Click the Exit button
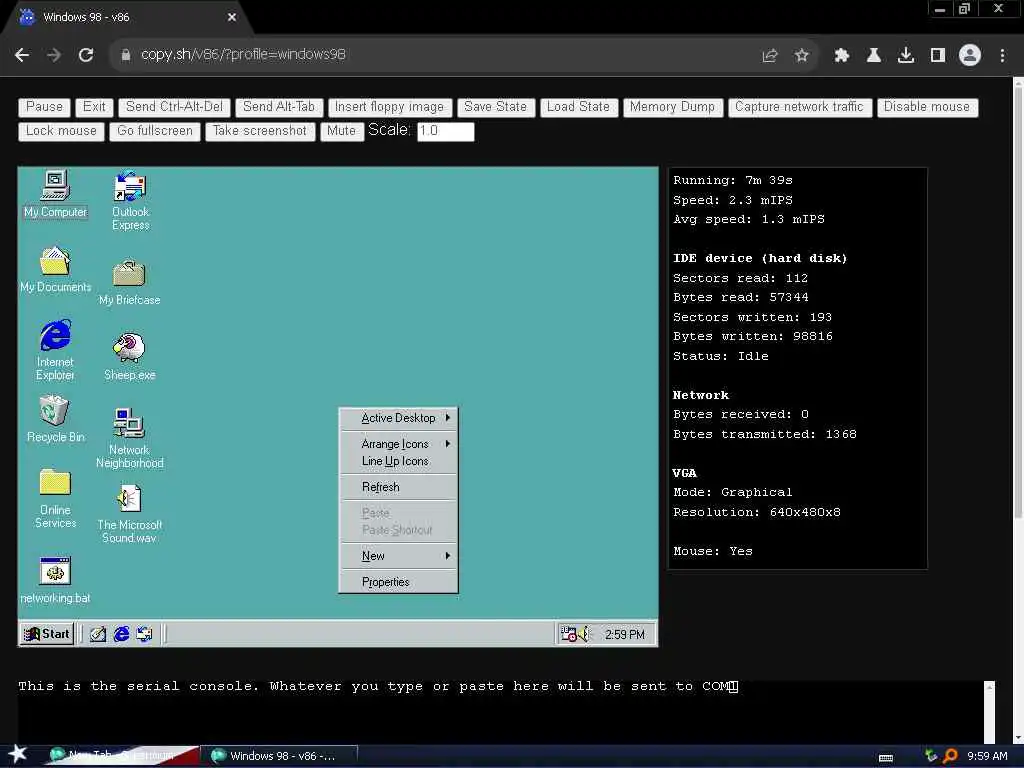 94,107
